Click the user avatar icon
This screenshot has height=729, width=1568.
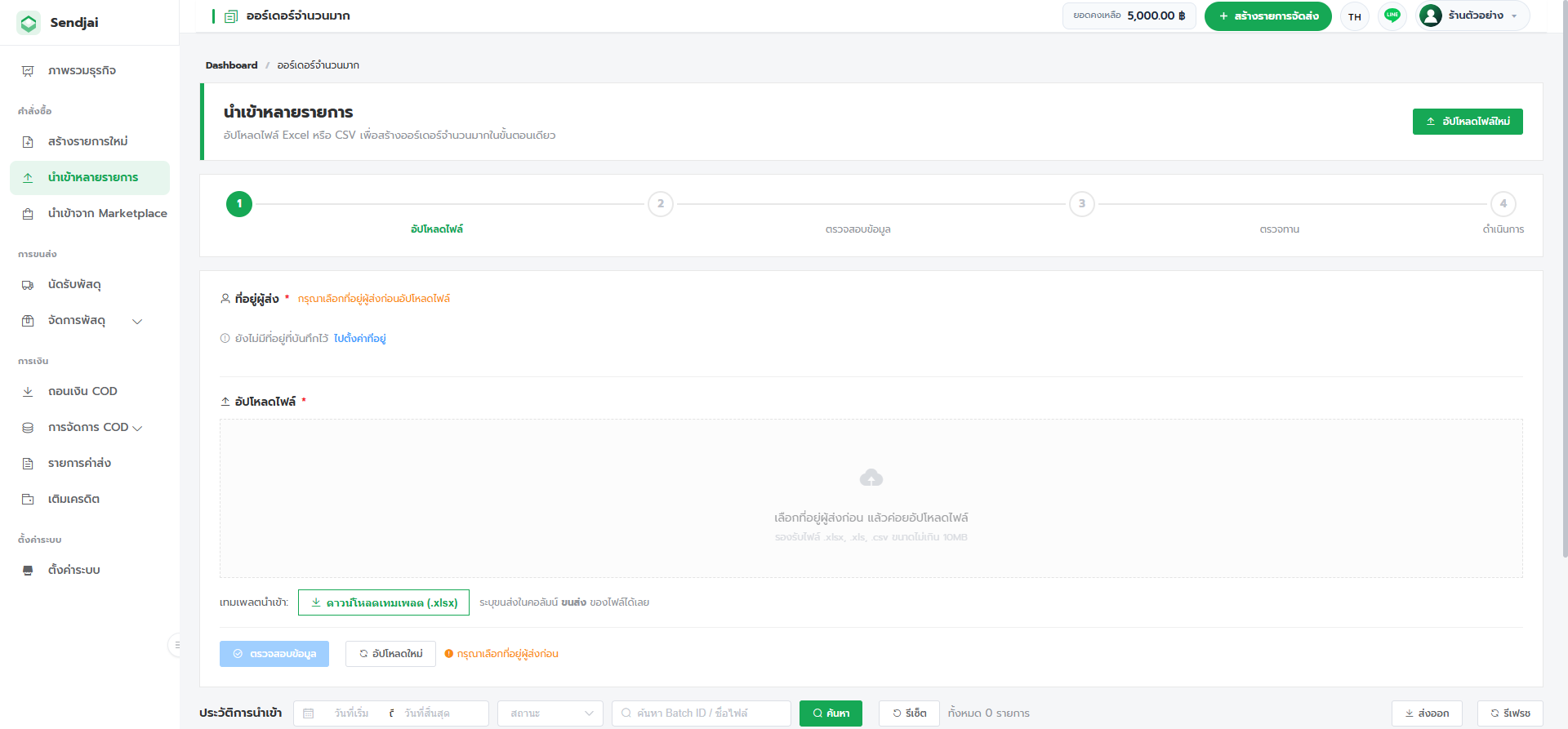click(1431, 16)
